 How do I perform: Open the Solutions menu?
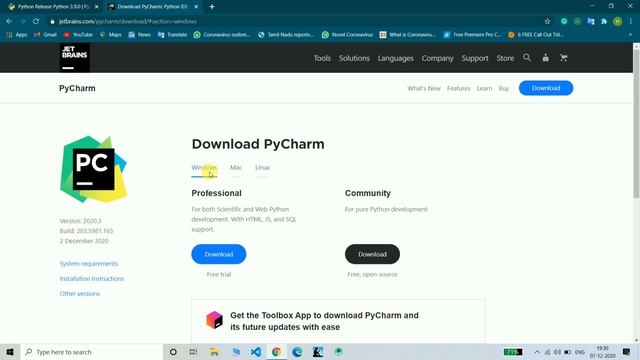pos(354,58)
